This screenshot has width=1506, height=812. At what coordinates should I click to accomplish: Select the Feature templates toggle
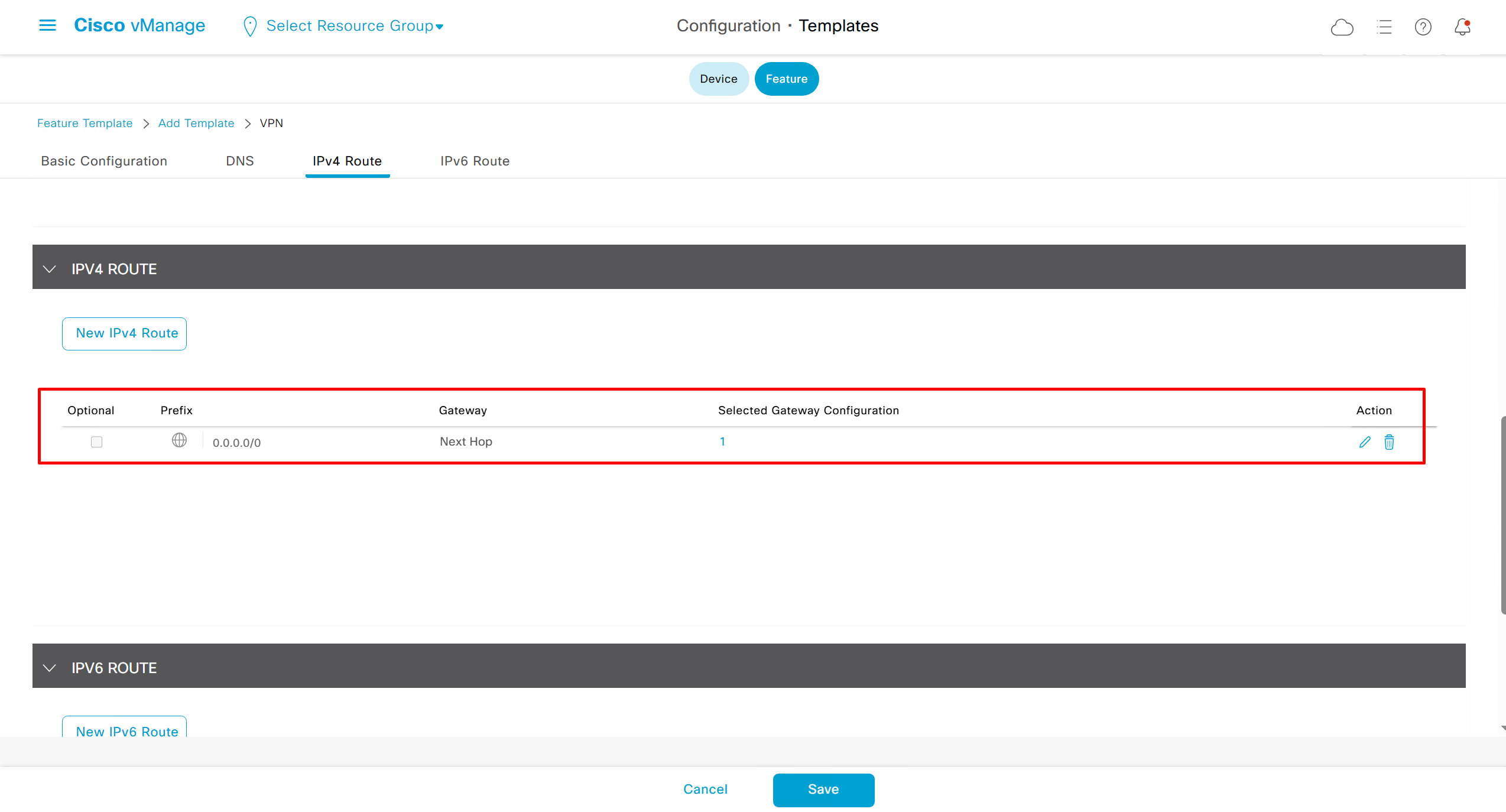[x=786, y=79]
